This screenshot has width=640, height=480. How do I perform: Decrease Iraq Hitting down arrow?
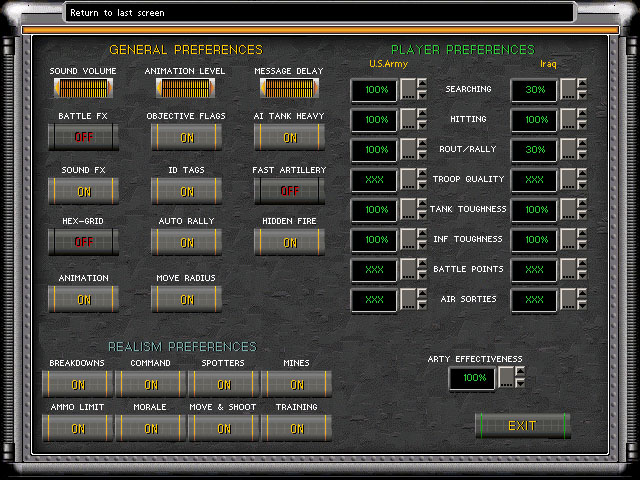pos(582,125)
